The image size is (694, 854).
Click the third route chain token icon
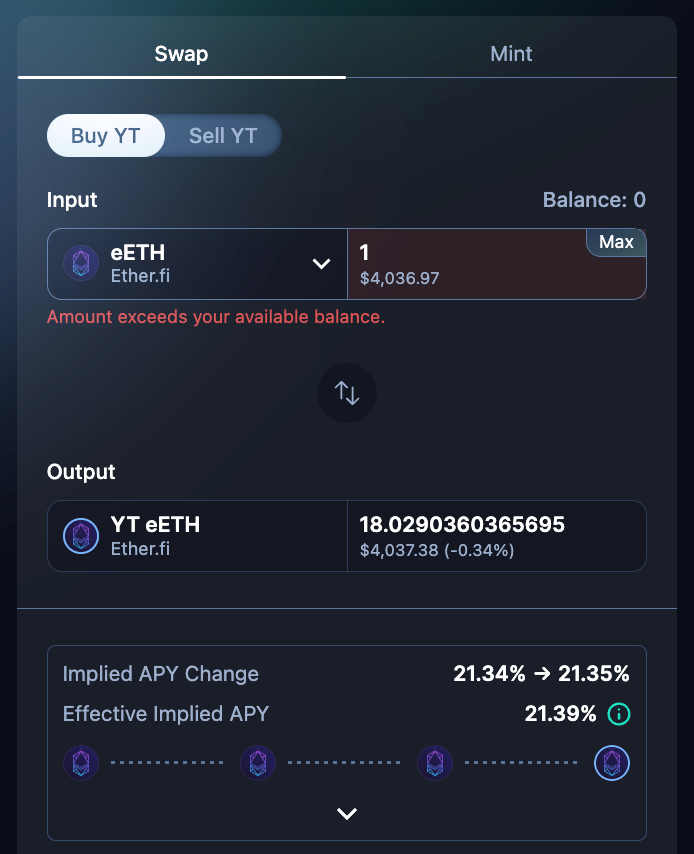pos(435,762)
